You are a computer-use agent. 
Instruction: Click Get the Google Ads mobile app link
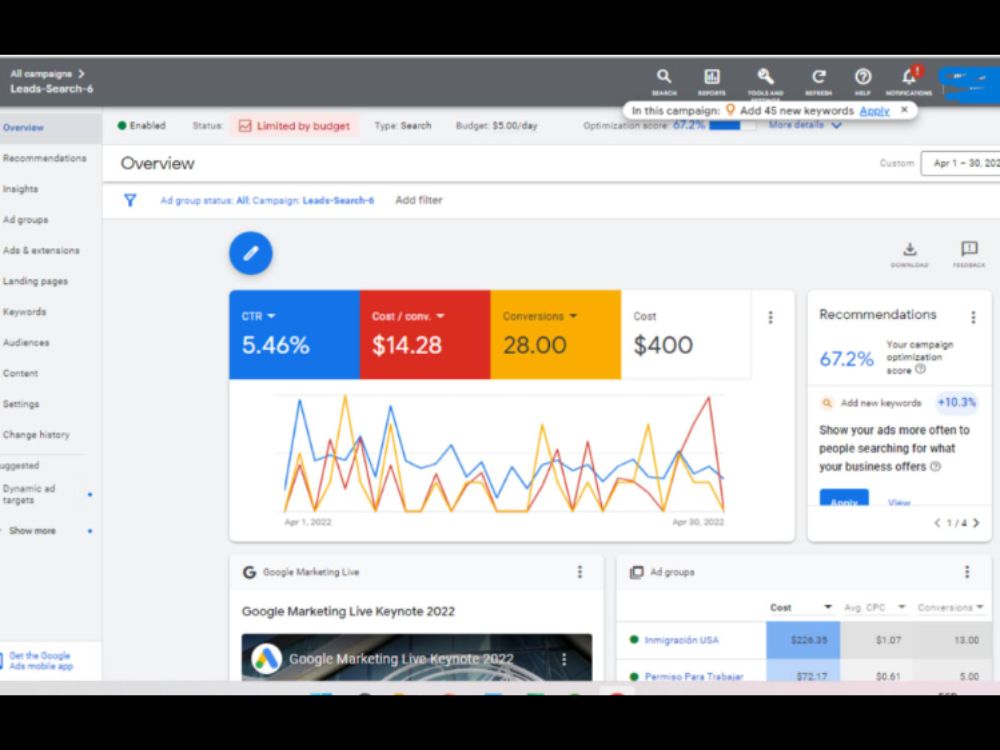(41, 661)
